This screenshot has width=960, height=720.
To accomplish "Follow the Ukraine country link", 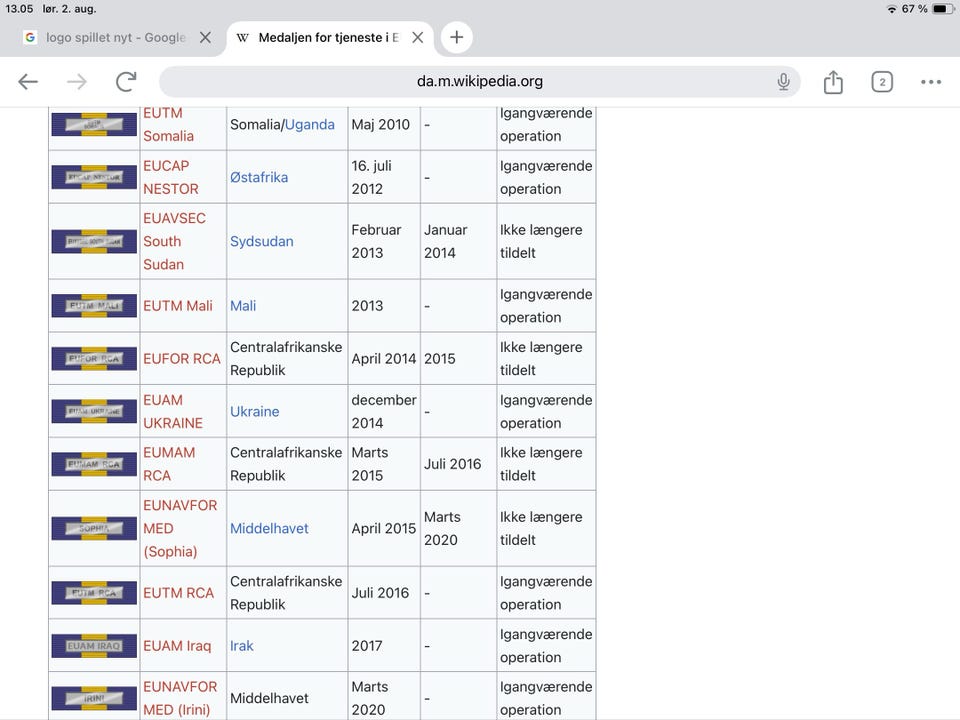I will pyautogui.click(x=254, y=411).
